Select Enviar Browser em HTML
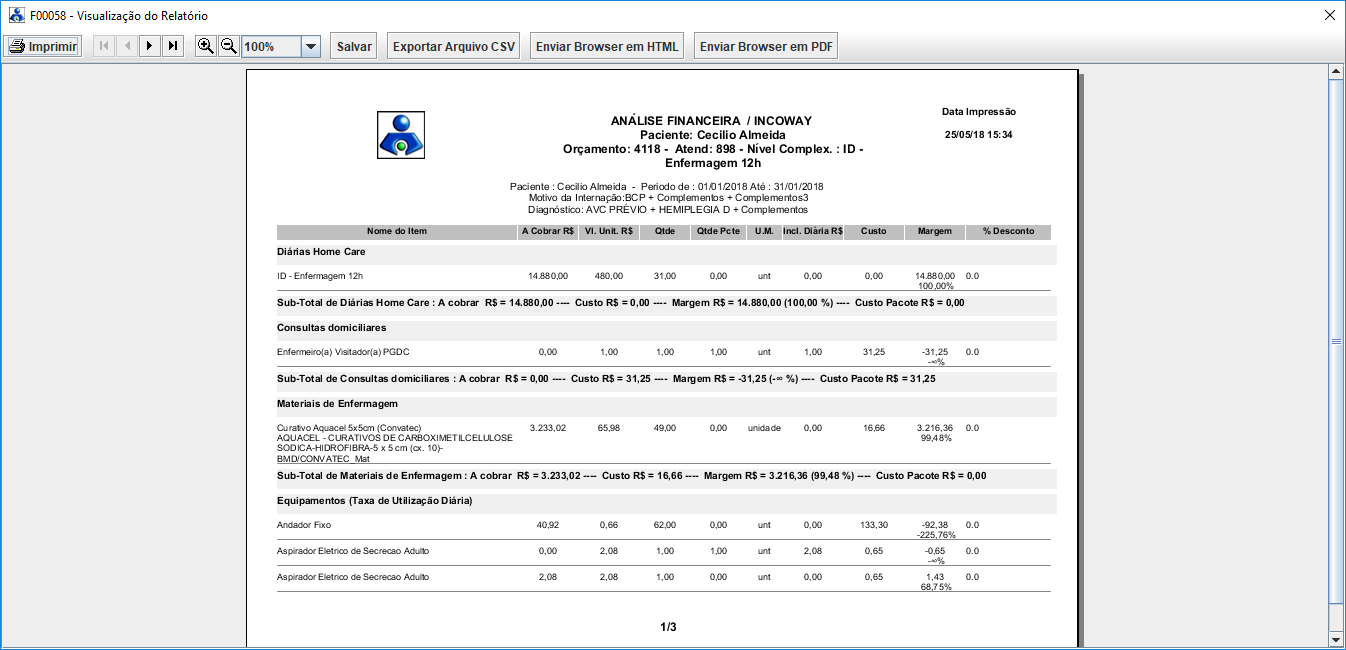1346x650 pixels. pos(607,46)
